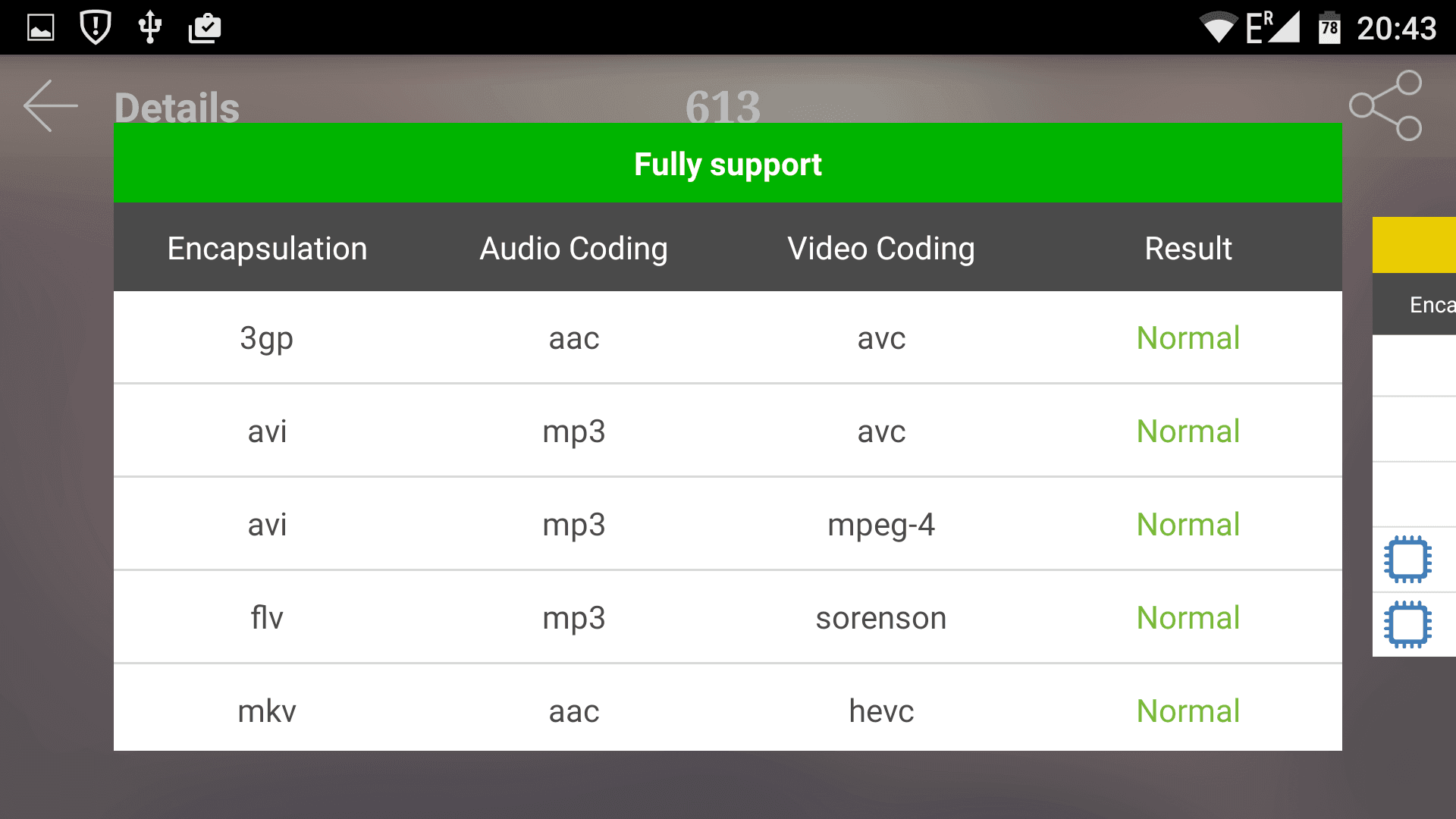The width and height of the screenshot is (1456, 819).
Task: Tap the briefcase checkmark status icon
Action: pos(205,28)
